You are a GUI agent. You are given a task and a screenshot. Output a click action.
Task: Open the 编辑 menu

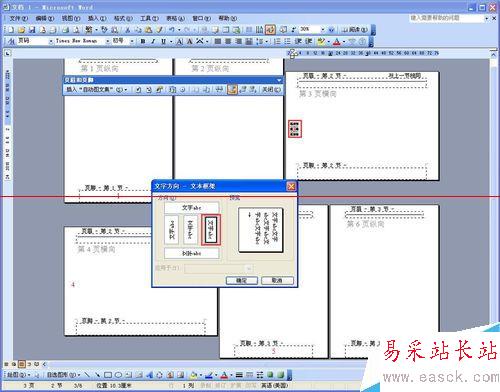coord(45,18)
